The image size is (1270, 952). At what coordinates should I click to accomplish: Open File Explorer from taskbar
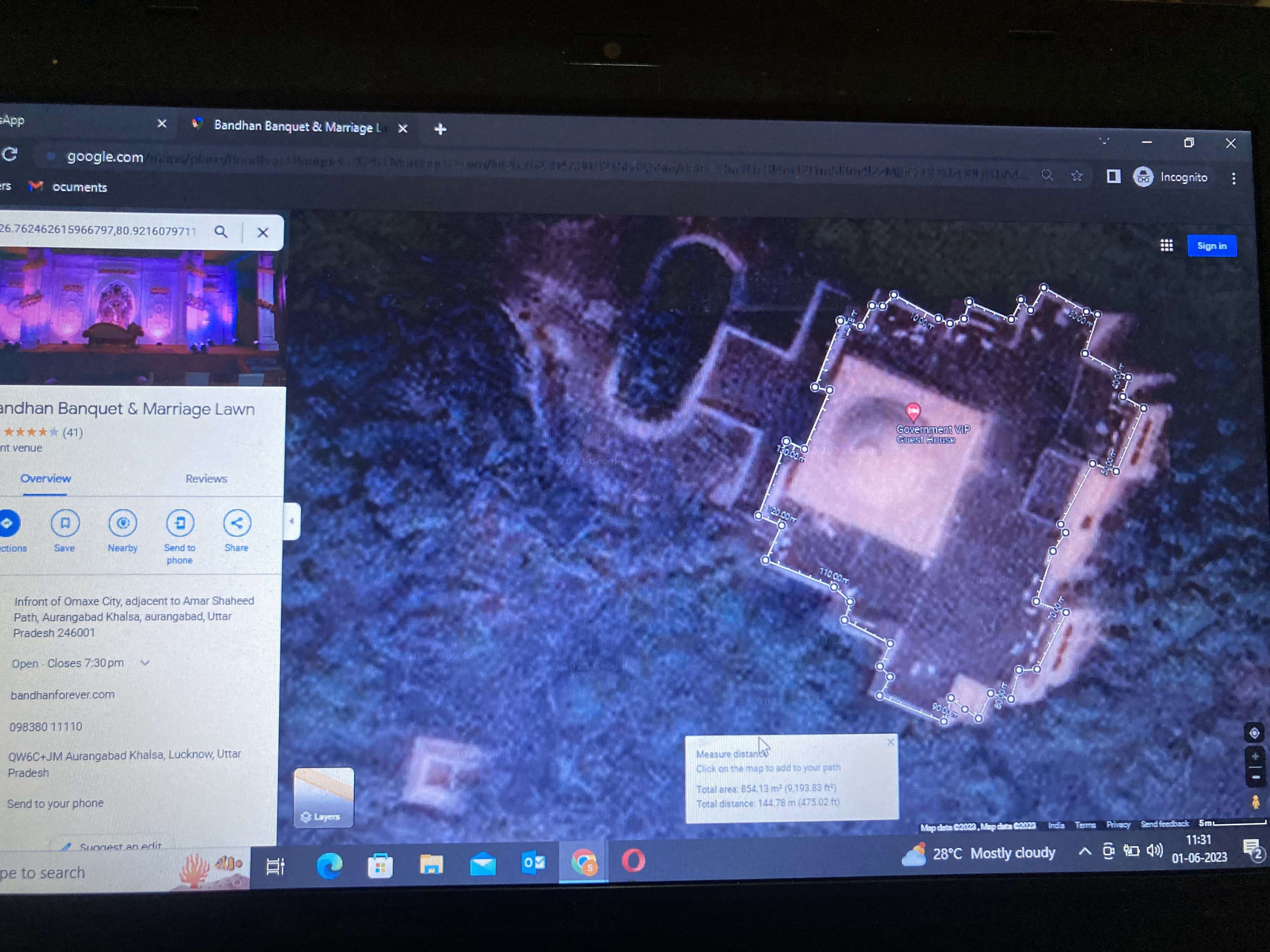pyautogui.click(x=431, y=864)
